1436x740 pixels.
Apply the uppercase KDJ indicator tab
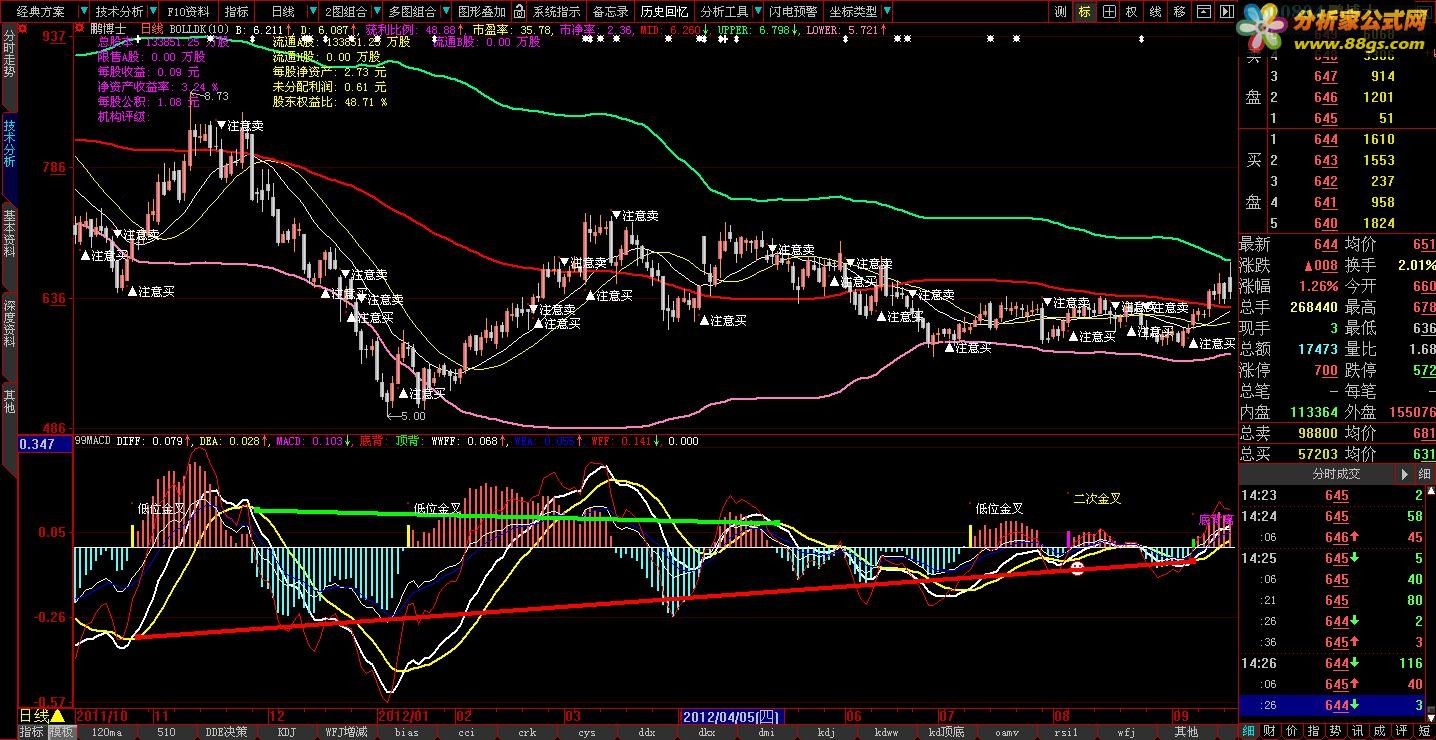pos(286,732)
